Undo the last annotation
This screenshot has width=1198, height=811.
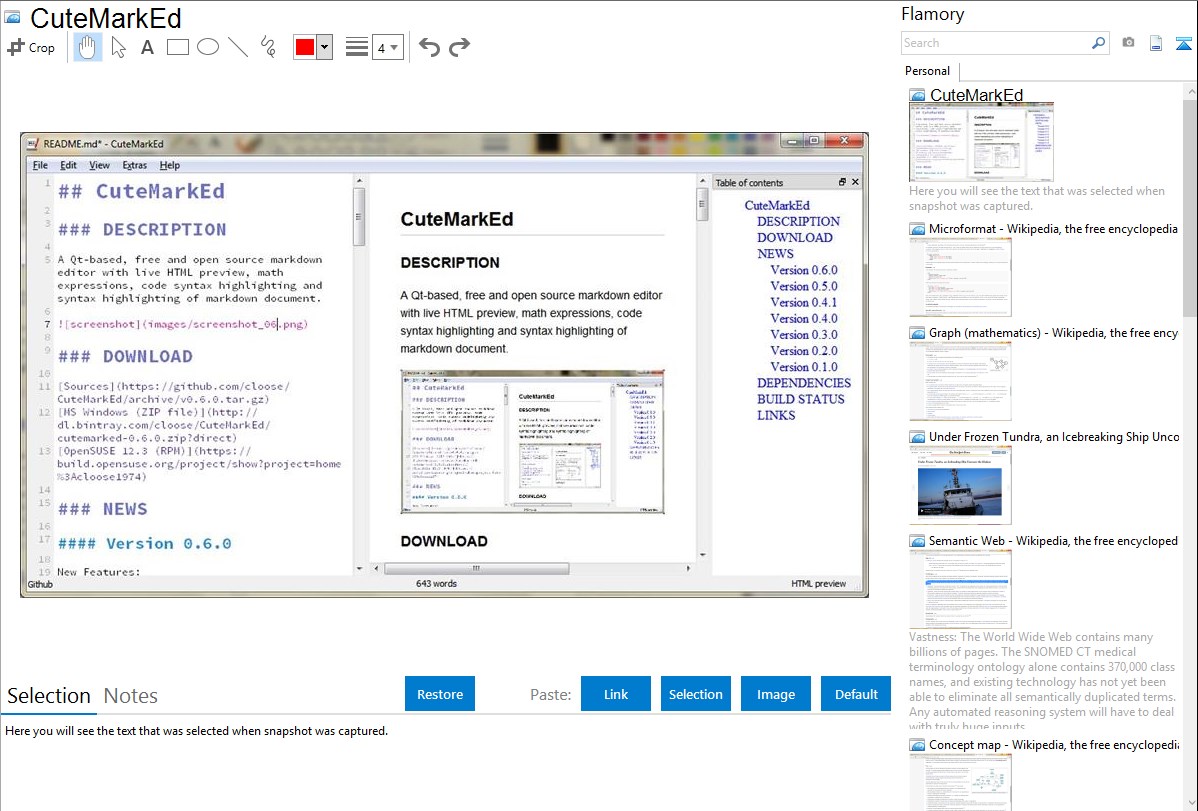point(429,47)
